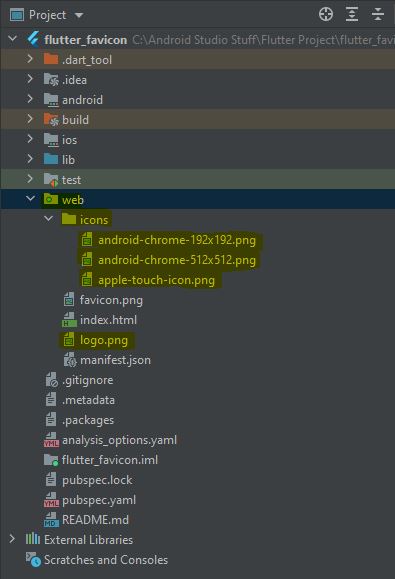Select the build folder name
This screenshot has height=579, width=395.
pyautogui.click(x=75, y=120)
